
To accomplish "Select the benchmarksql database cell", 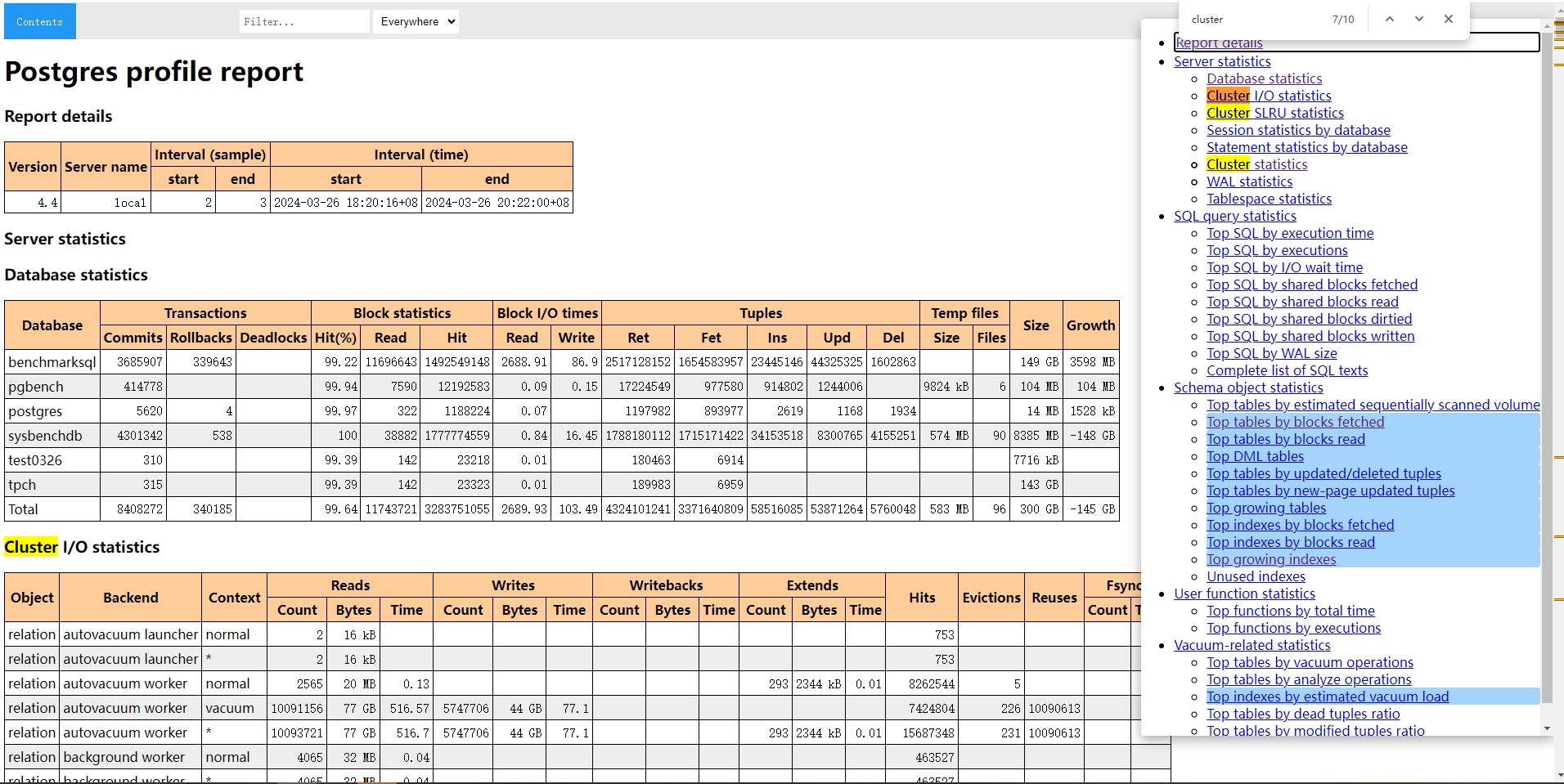I will 52,362.
